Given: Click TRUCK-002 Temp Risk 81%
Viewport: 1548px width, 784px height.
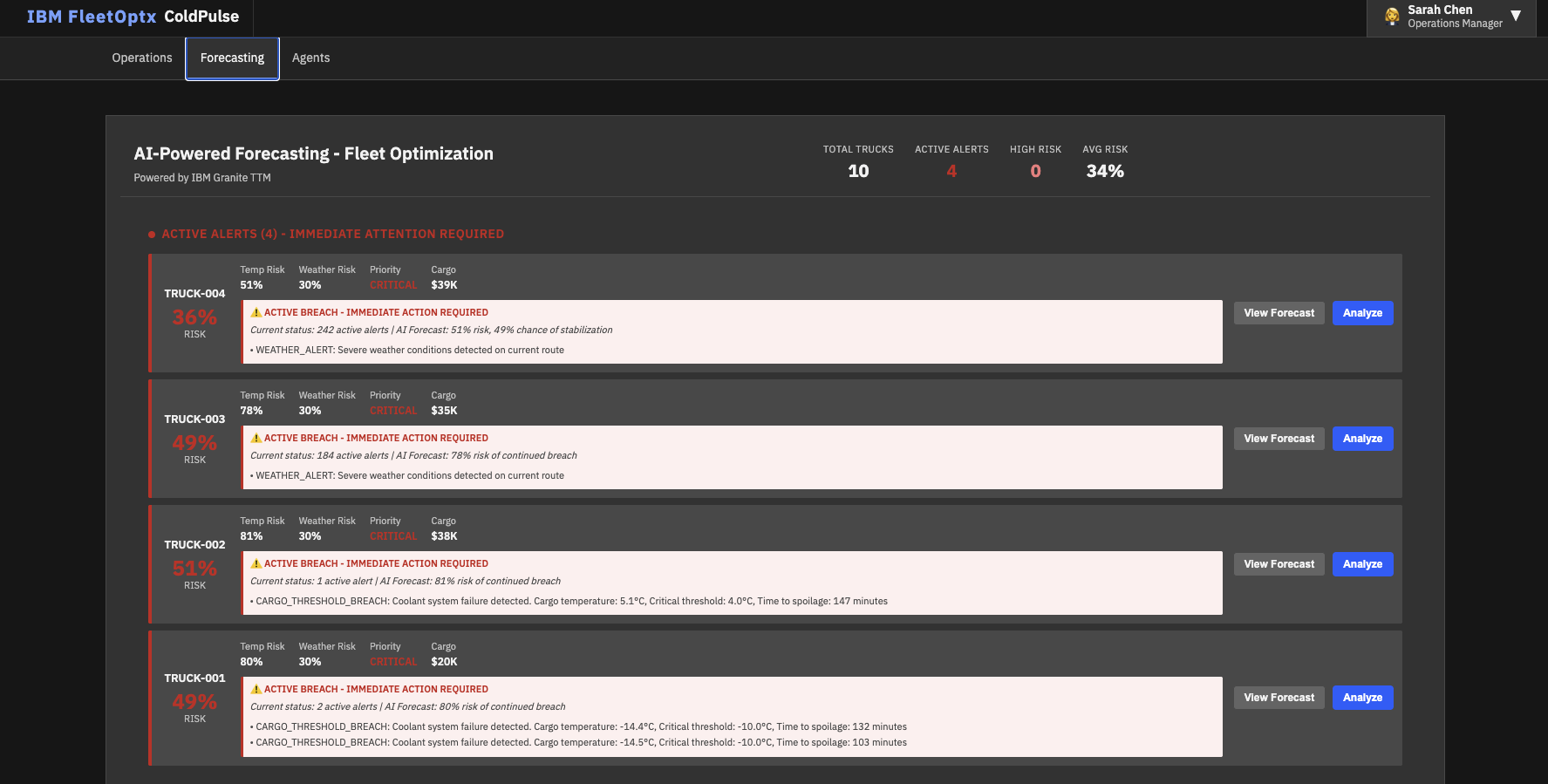Looking at the screenshot, I should pyautogui.click(x=251, y=536).
